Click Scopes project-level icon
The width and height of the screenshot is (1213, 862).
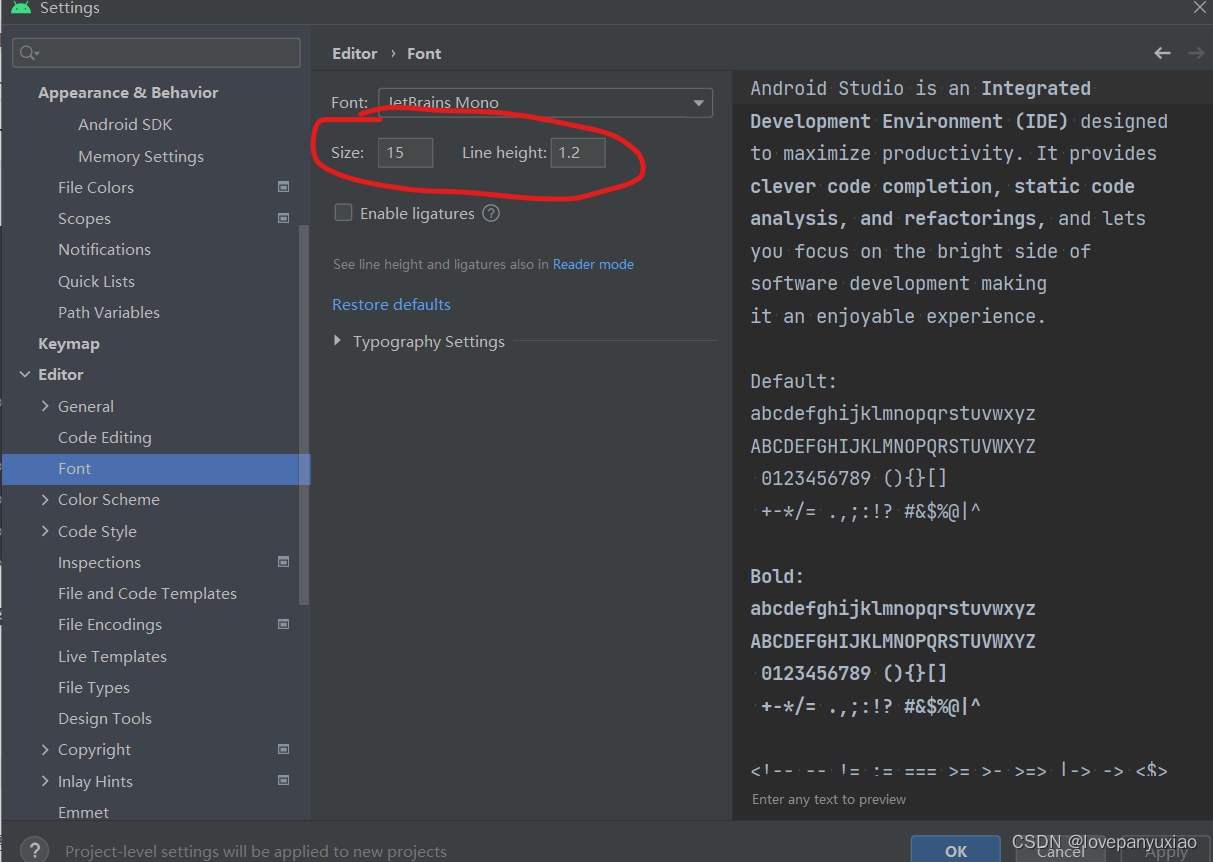tap(283, 218)
